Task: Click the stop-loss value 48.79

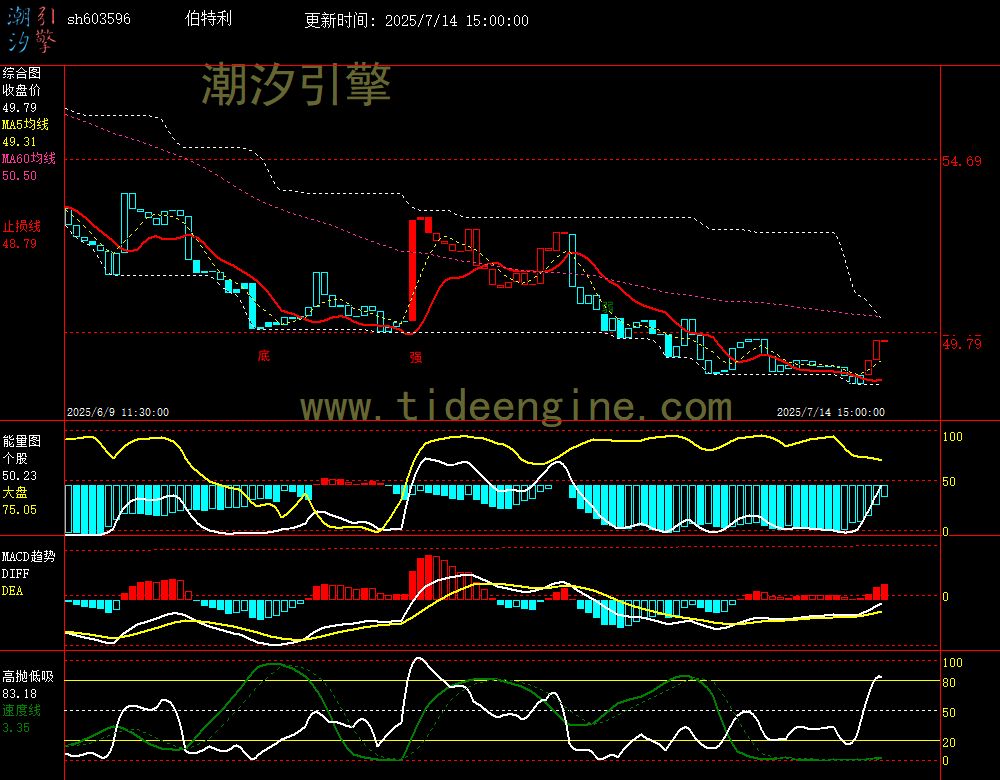Action: click(x=20, y=244)
